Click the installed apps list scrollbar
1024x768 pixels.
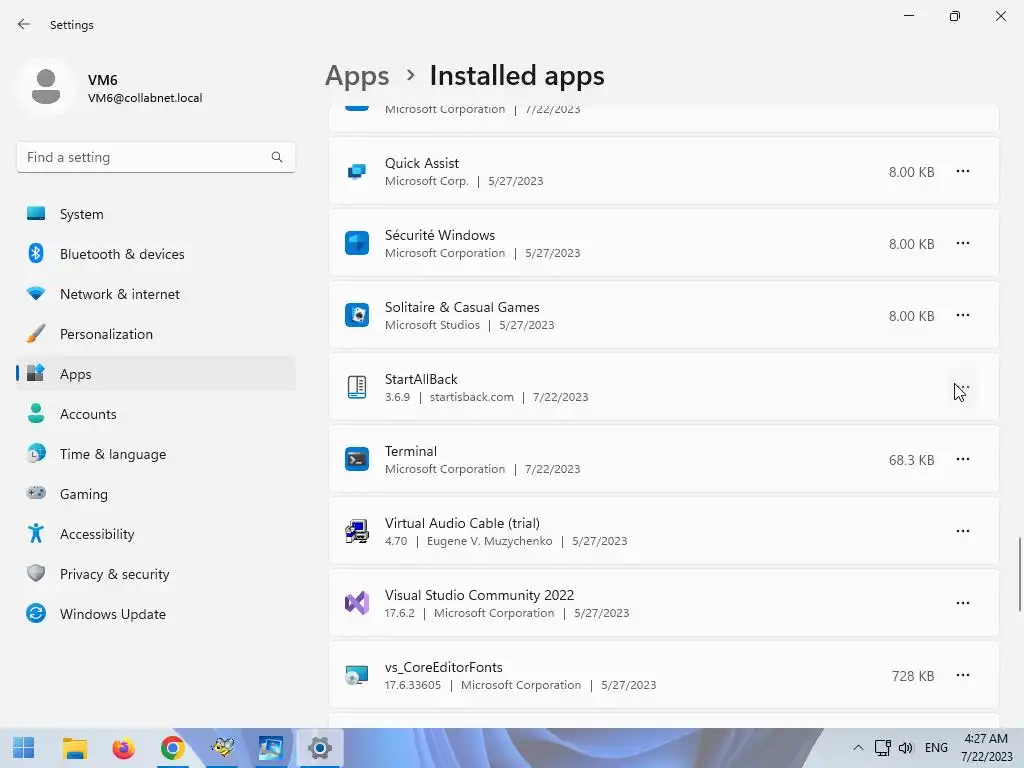(x=1019, y=575)
